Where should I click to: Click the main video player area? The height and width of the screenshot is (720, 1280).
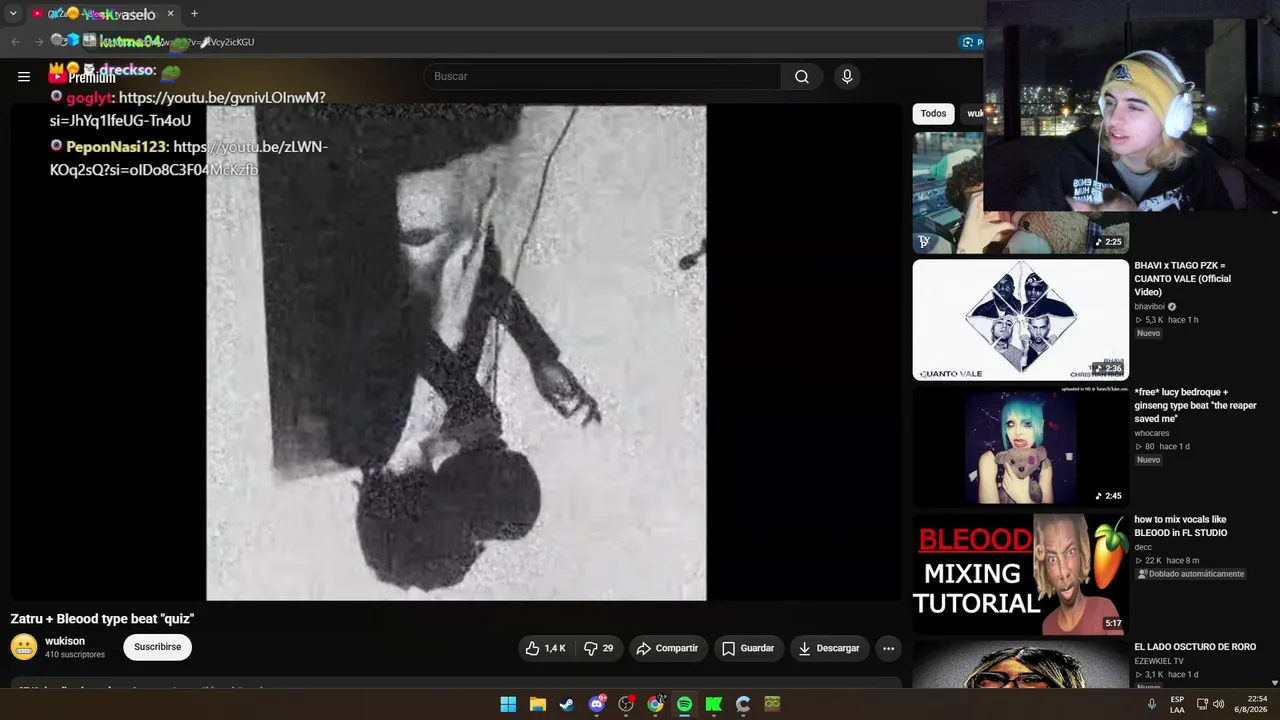456,352
